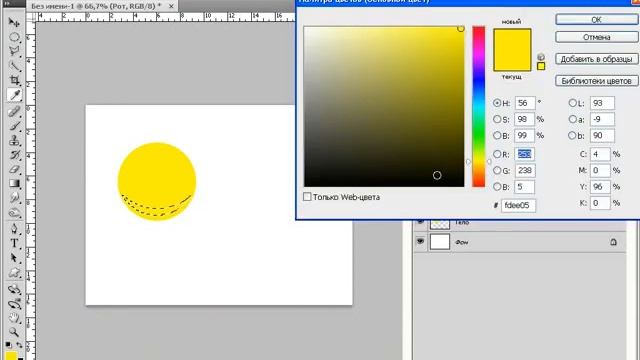Image resolution: width=640 pixels, height=360 pixels.
Task: Select the 3D Orbit camera tool
Action: tap(14, 304)
